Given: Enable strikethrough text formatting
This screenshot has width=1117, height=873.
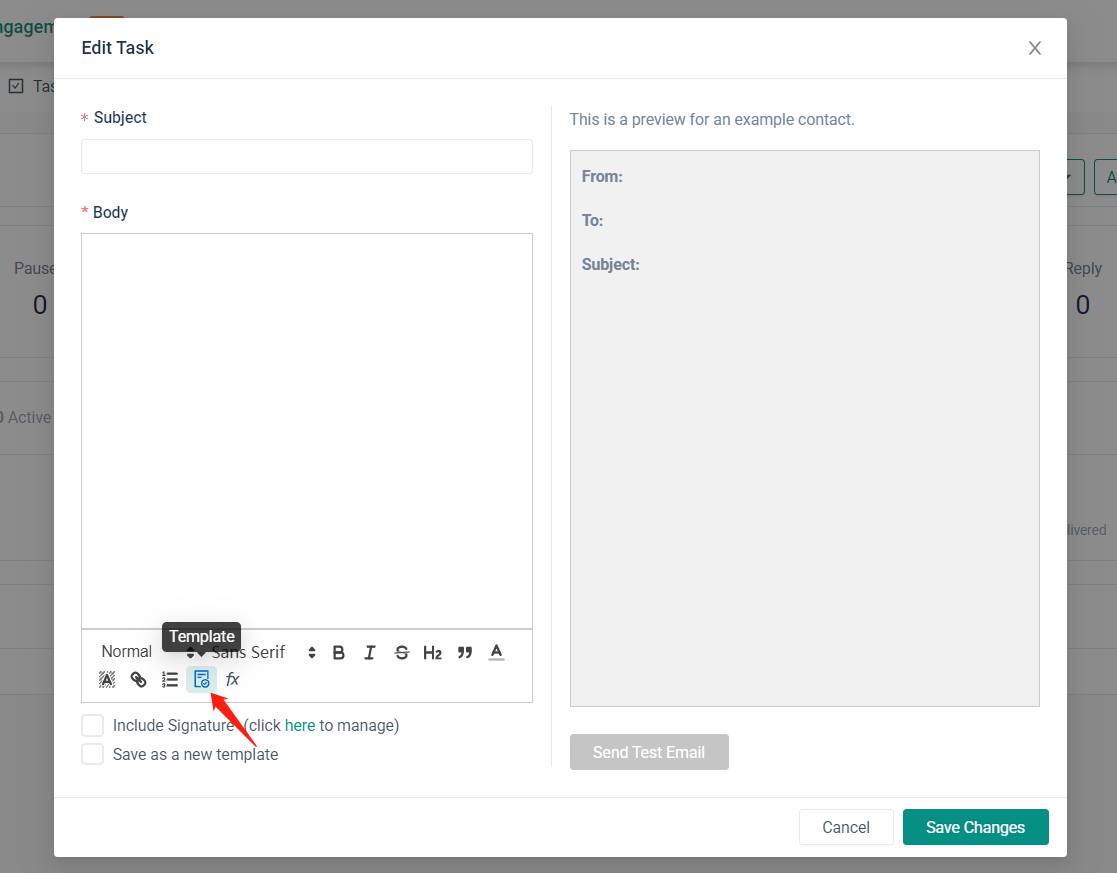Looking at the screenshot, I should click(x=402, y=653).
